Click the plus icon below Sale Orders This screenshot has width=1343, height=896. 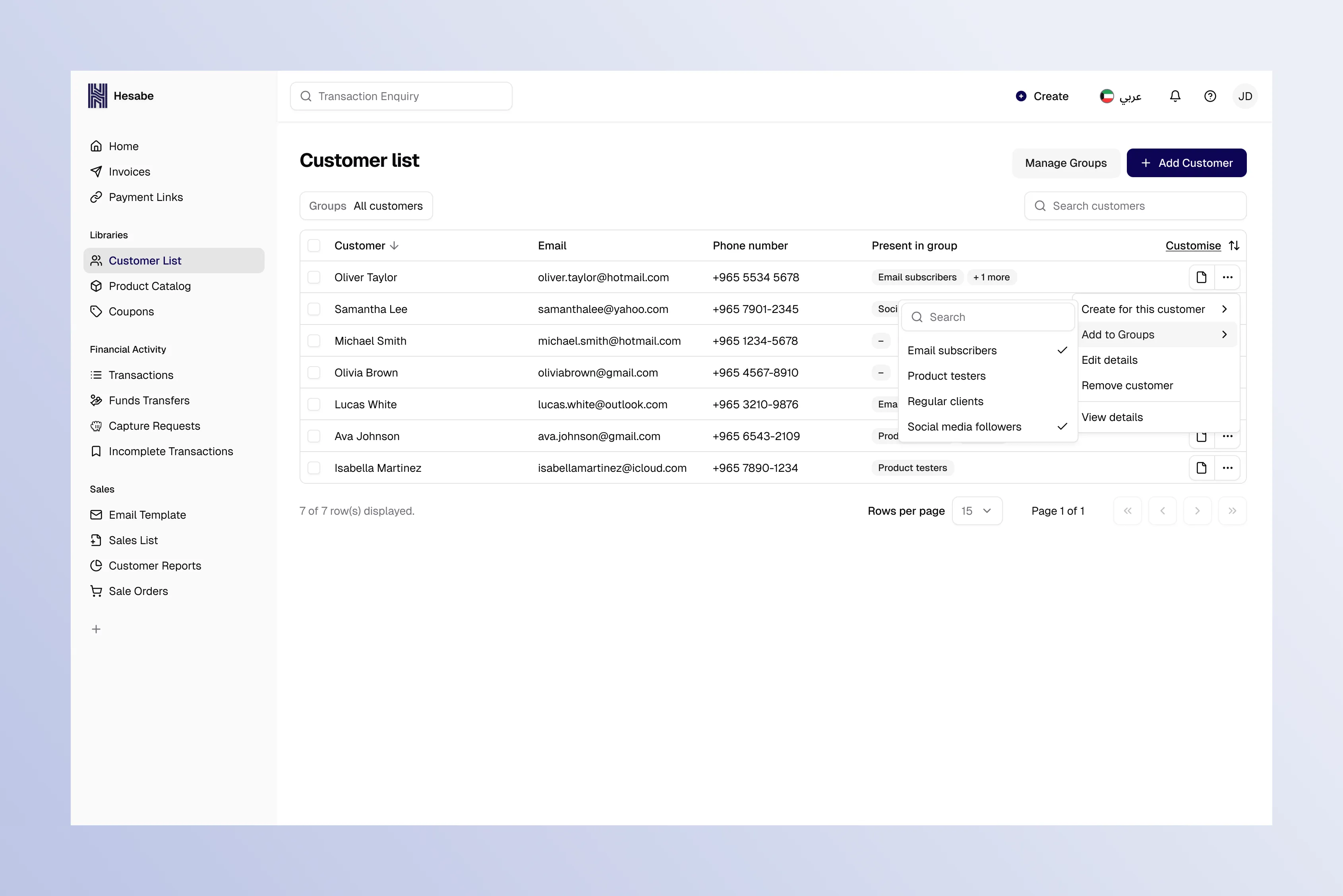pyautogui.click(x=96, y=629)
